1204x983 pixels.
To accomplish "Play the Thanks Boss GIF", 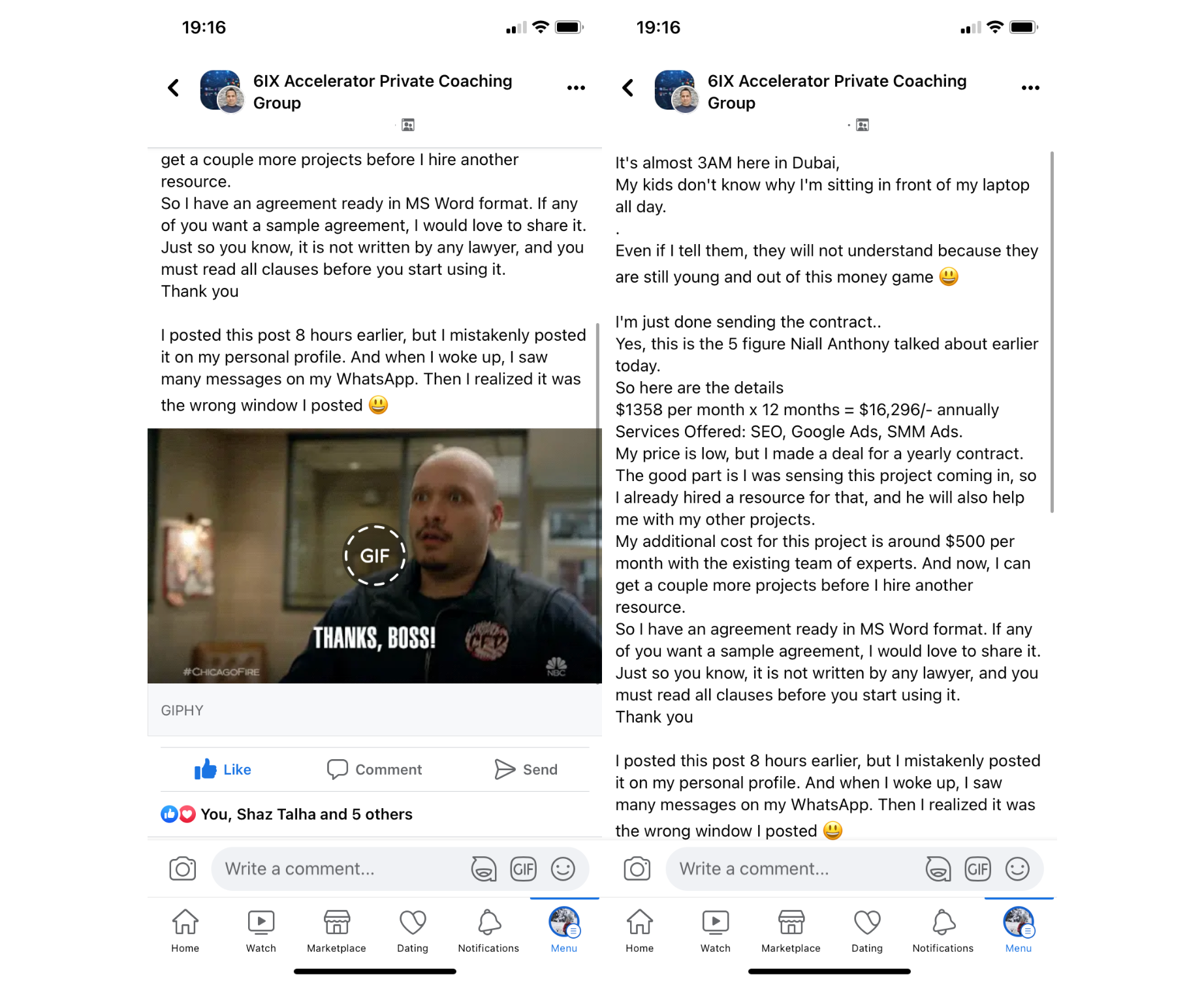I will (375, 555).
